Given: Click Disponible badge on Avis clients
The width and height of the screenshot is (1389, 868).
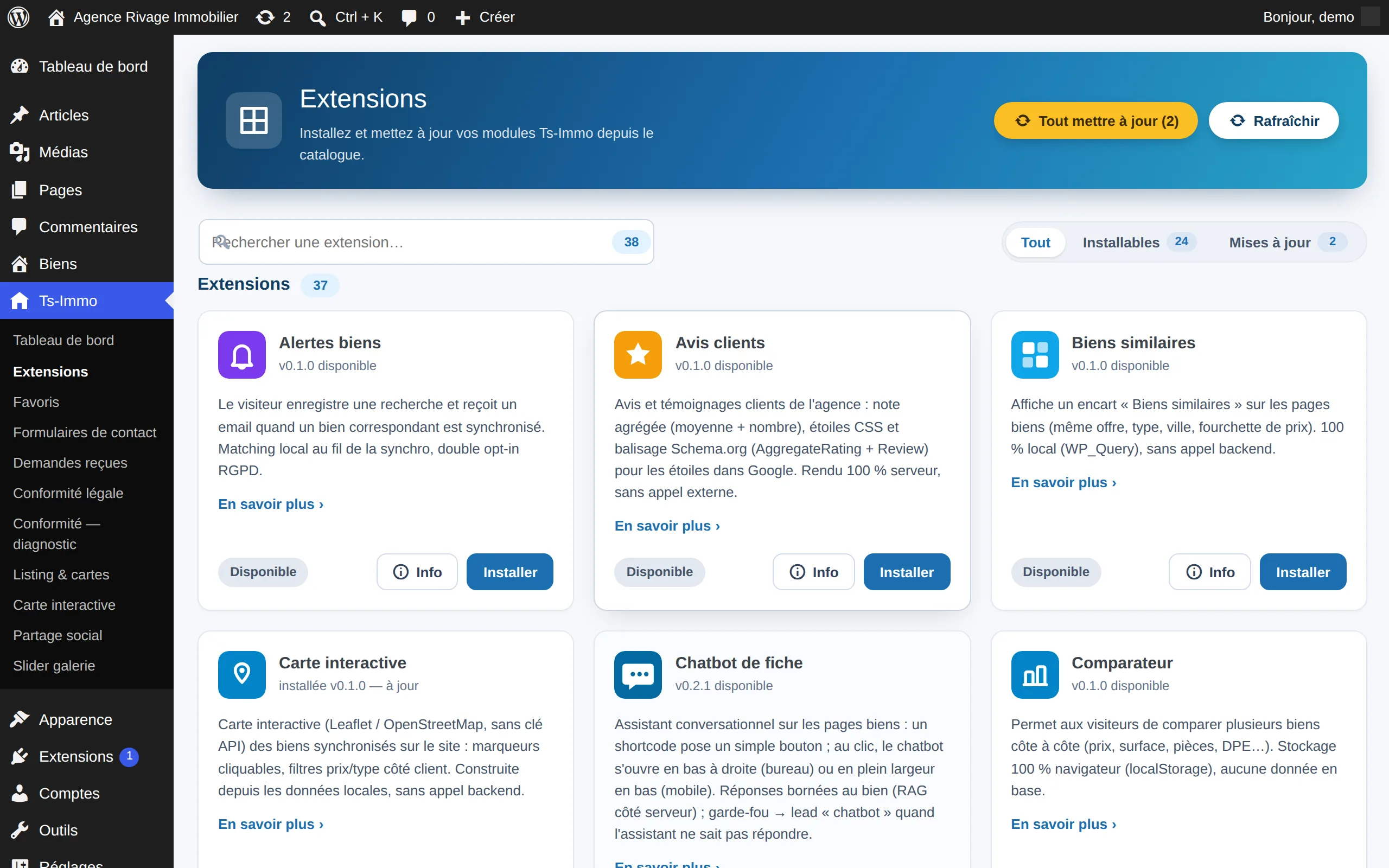Looking at the screenshot, I should click(659, 572).
